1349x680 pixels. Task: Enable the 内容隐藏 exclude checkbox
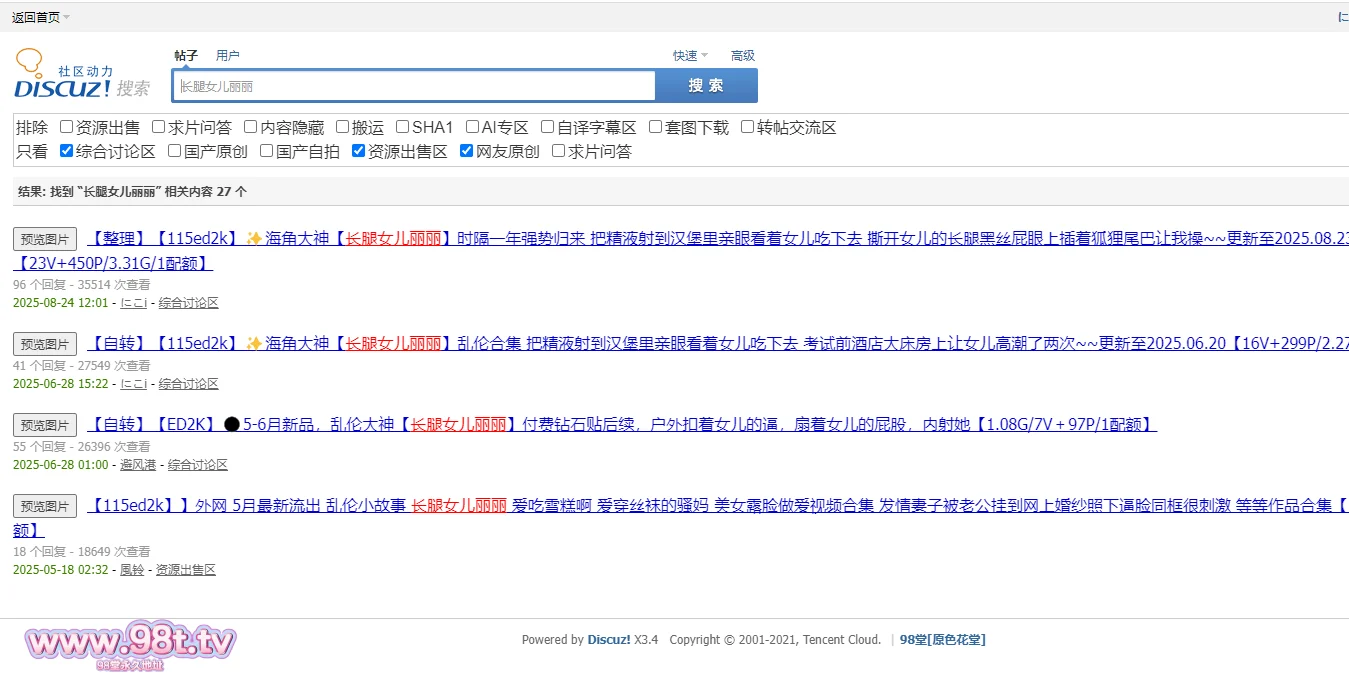251,127
